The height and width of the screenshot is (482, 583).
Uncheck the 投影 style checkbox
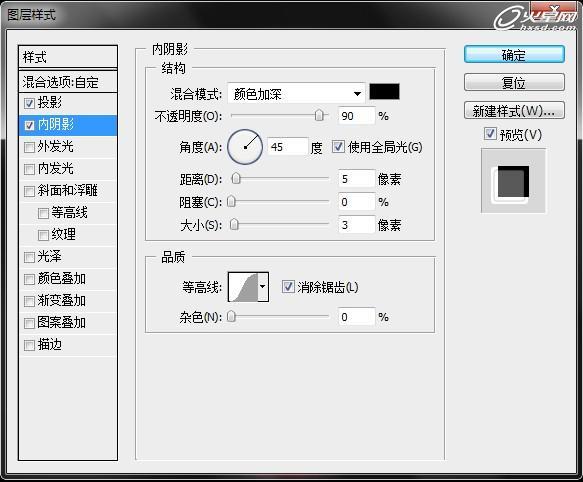click(29, 103)
